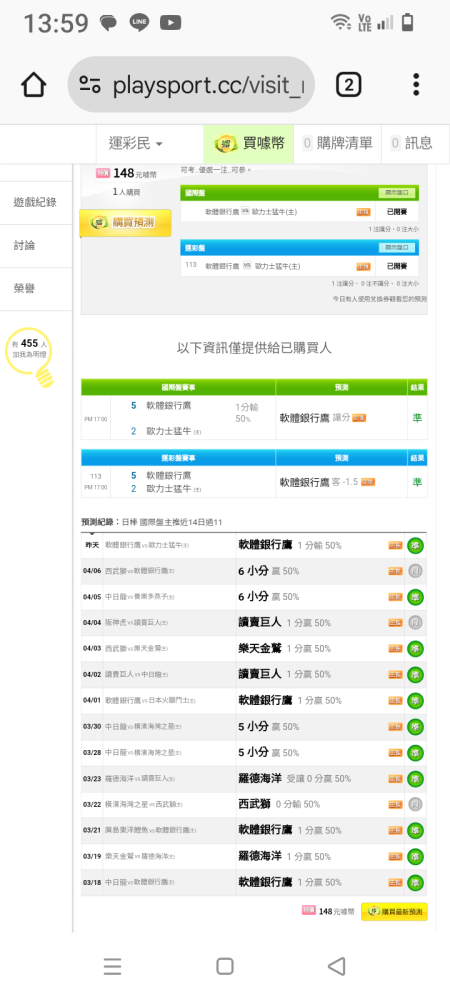Click 國際盤賽事 green table header
Image resolution: width=450 pixels, height=1000 pixels.
(x=178, y=387)
